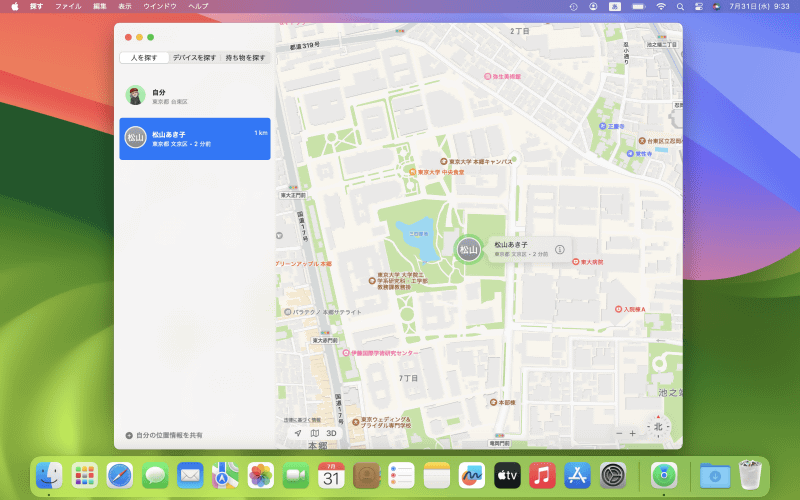Image resolution: width=800 pixels, height=500 pixels.
Task: Select the 自分 entry in the people list
Action: [195, 95]
